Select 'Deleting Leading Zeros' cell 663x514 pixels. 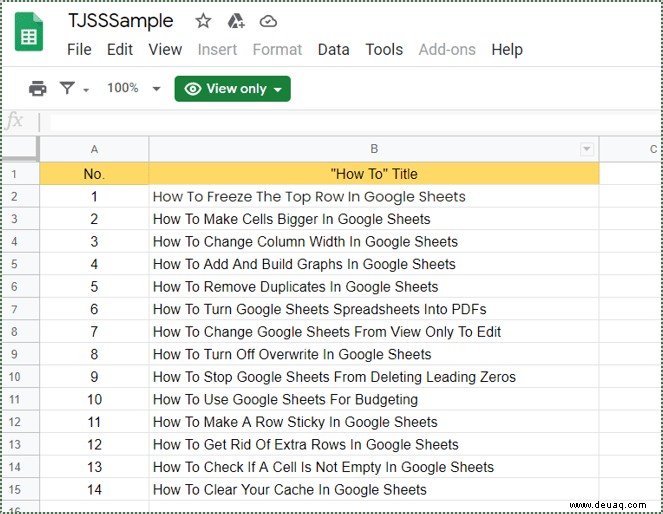click(x=374, y=377)
